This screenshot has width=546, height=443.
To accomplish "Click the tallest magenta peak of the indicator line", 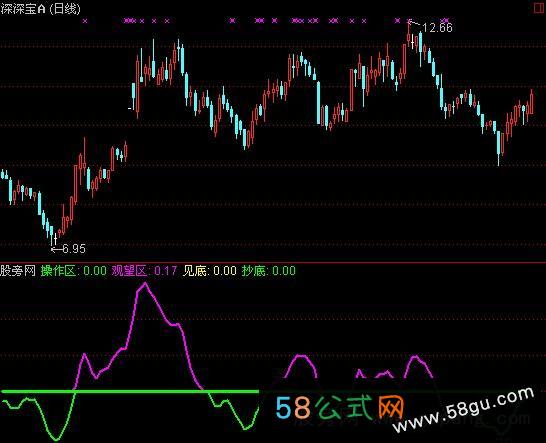I will tap(145, 283).
